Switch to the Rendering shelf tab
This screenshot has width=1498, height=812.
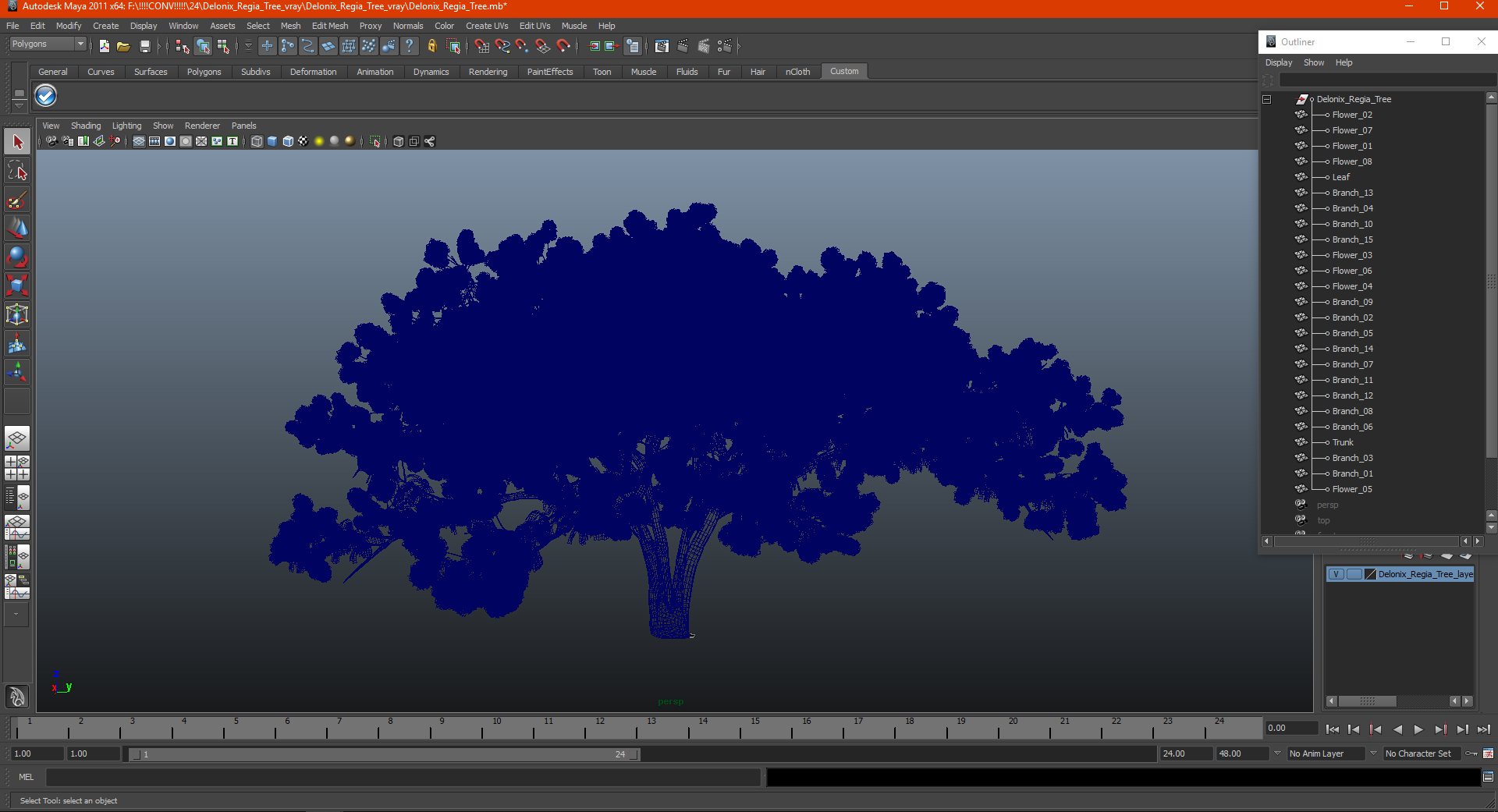(488, 72)
